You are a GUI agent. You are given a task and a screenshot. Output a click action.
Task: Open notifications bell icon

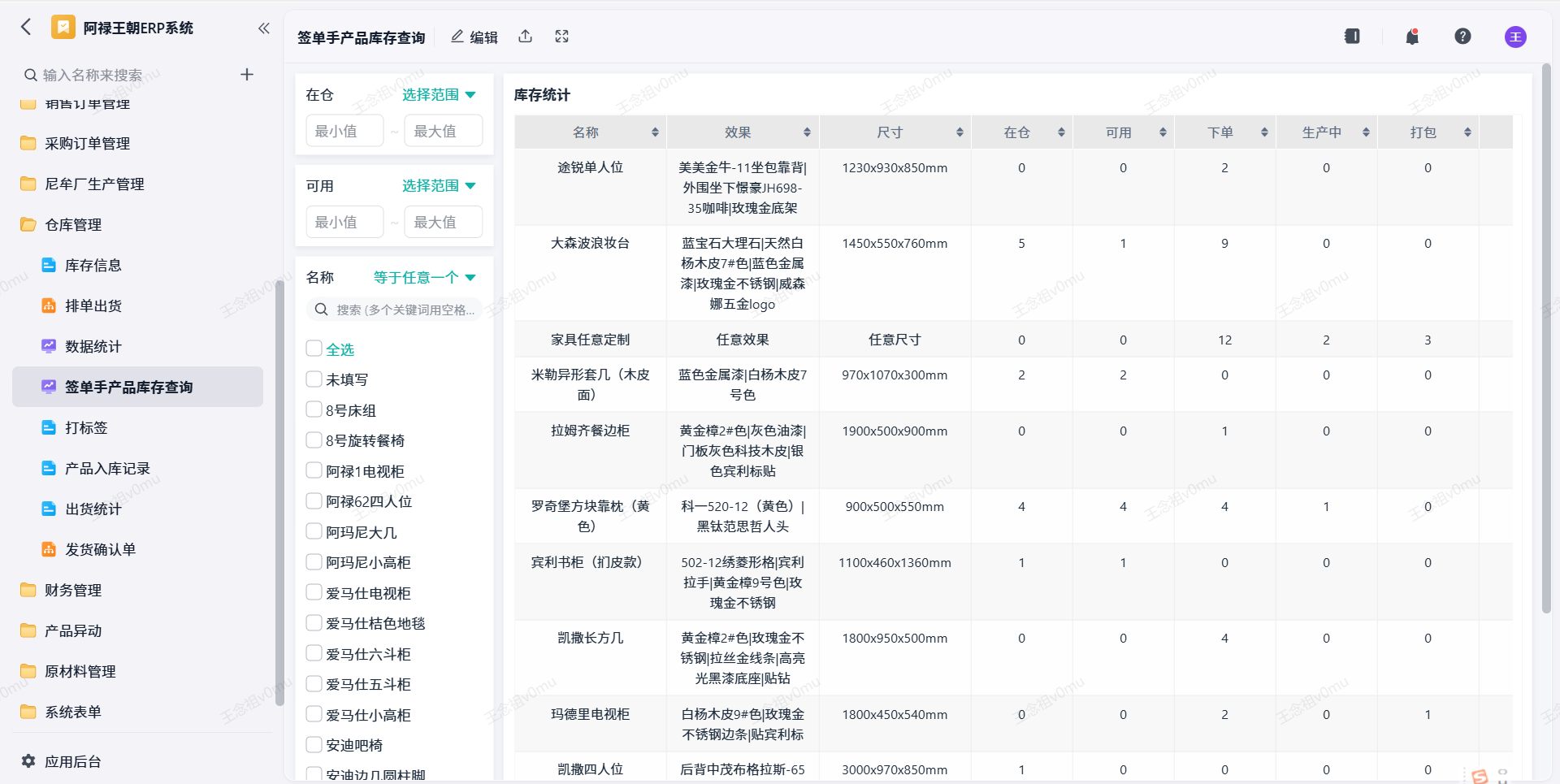(1412, 37)
